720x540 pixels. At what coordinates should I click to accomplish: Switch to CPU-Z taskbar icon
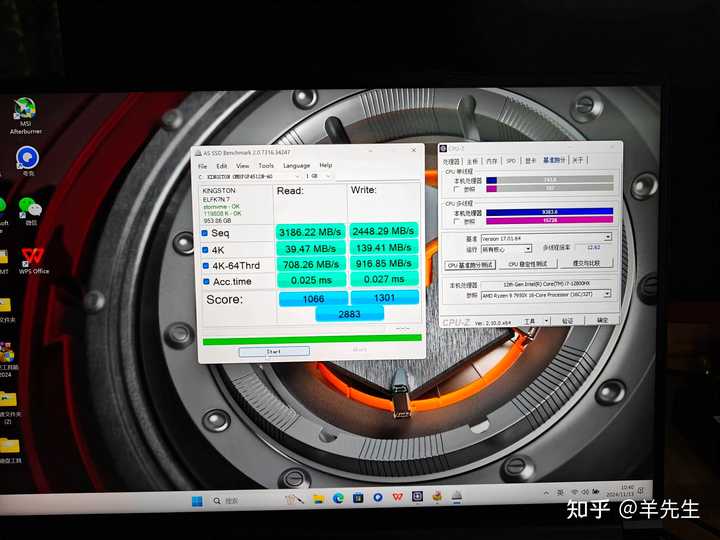pyautogui.click(x=417, y=496)
